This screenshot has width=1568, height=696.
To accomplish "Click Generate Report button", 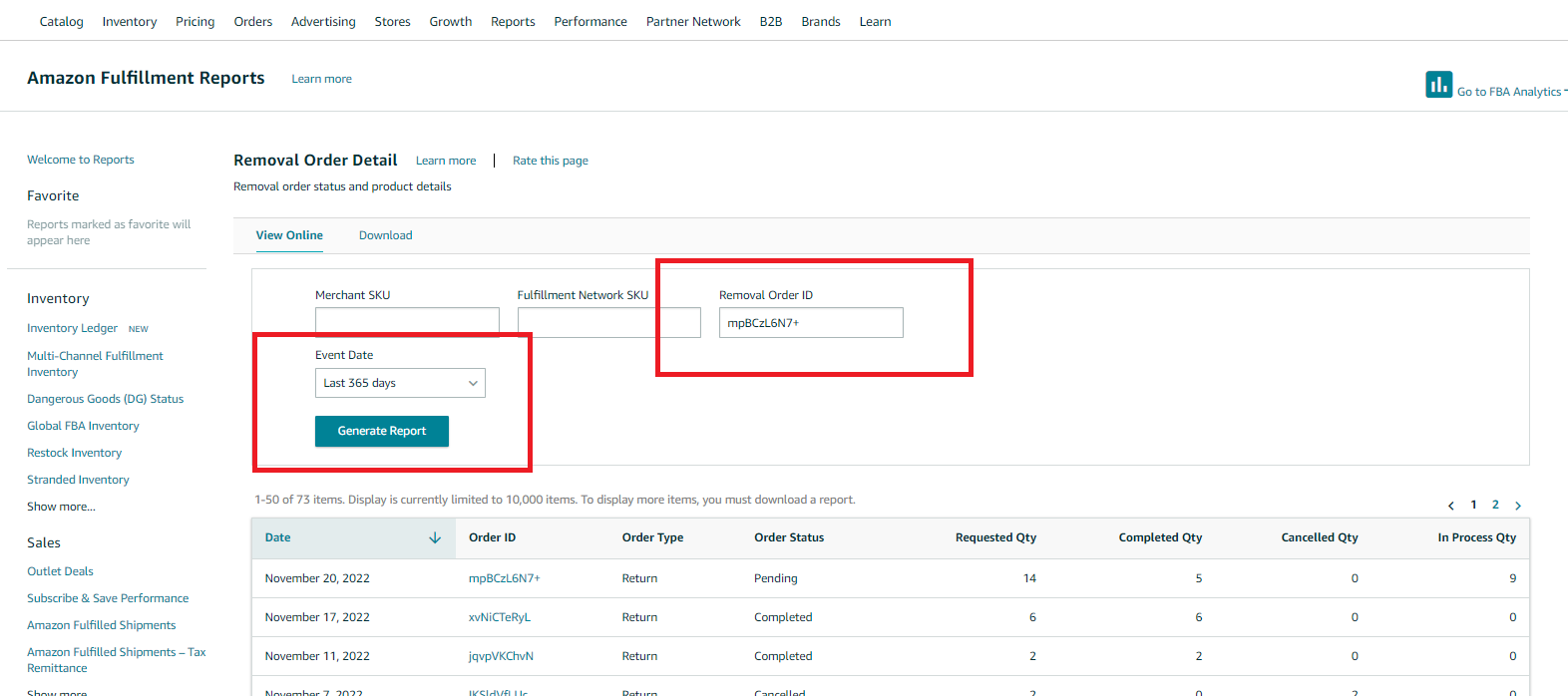I will point(382,431).
